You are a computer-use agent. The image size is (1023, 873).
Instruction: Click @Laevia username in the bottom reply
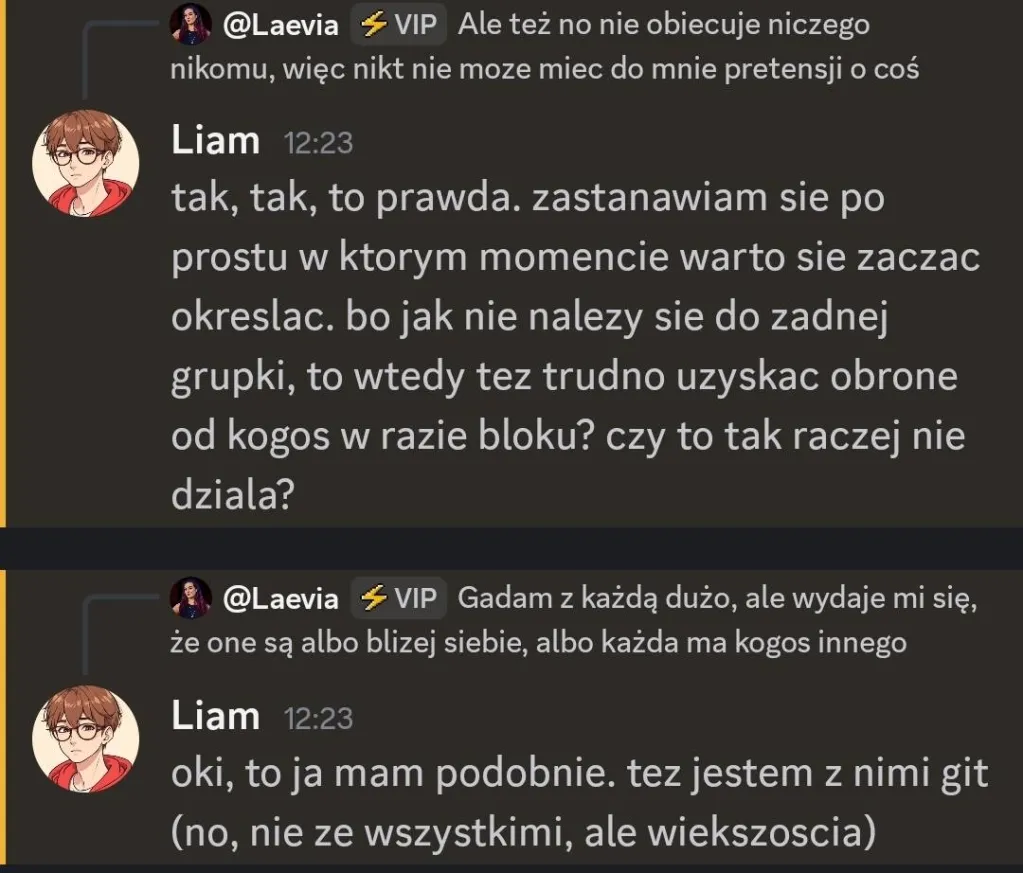[281, 599]
